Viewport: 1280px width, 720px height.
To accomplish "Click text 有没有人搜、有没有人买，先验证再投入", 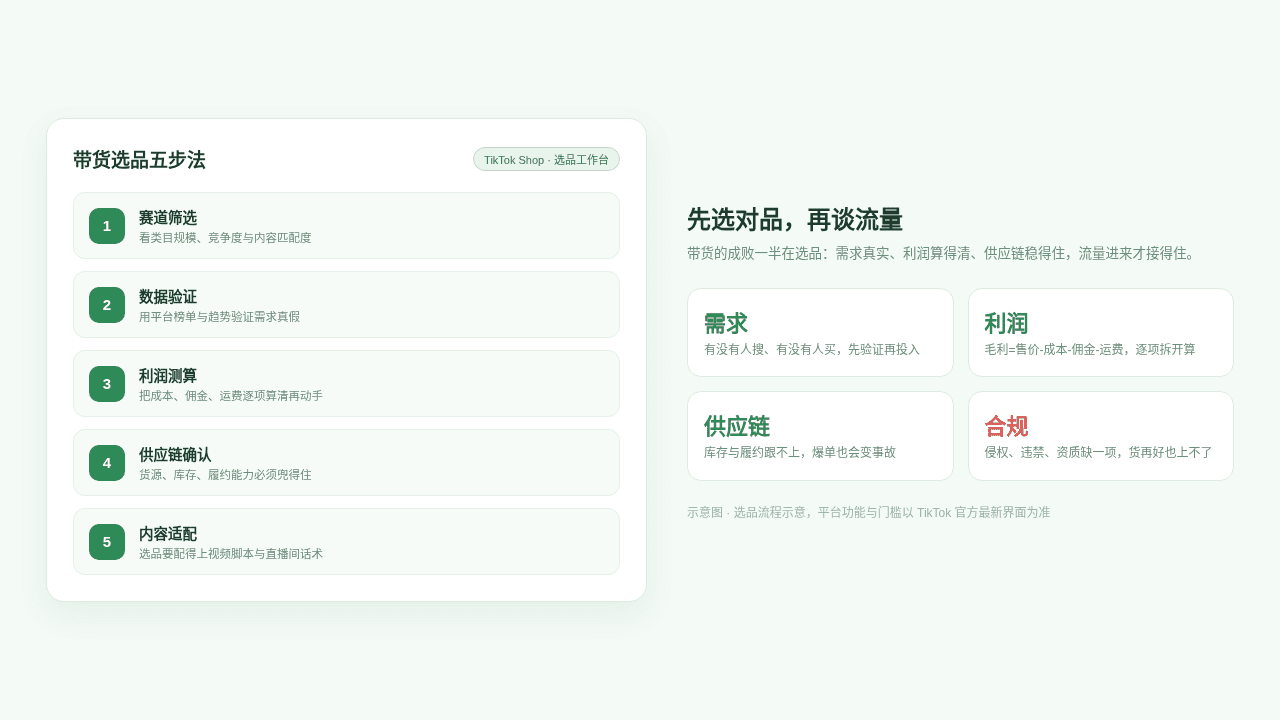I will [812, 349].
